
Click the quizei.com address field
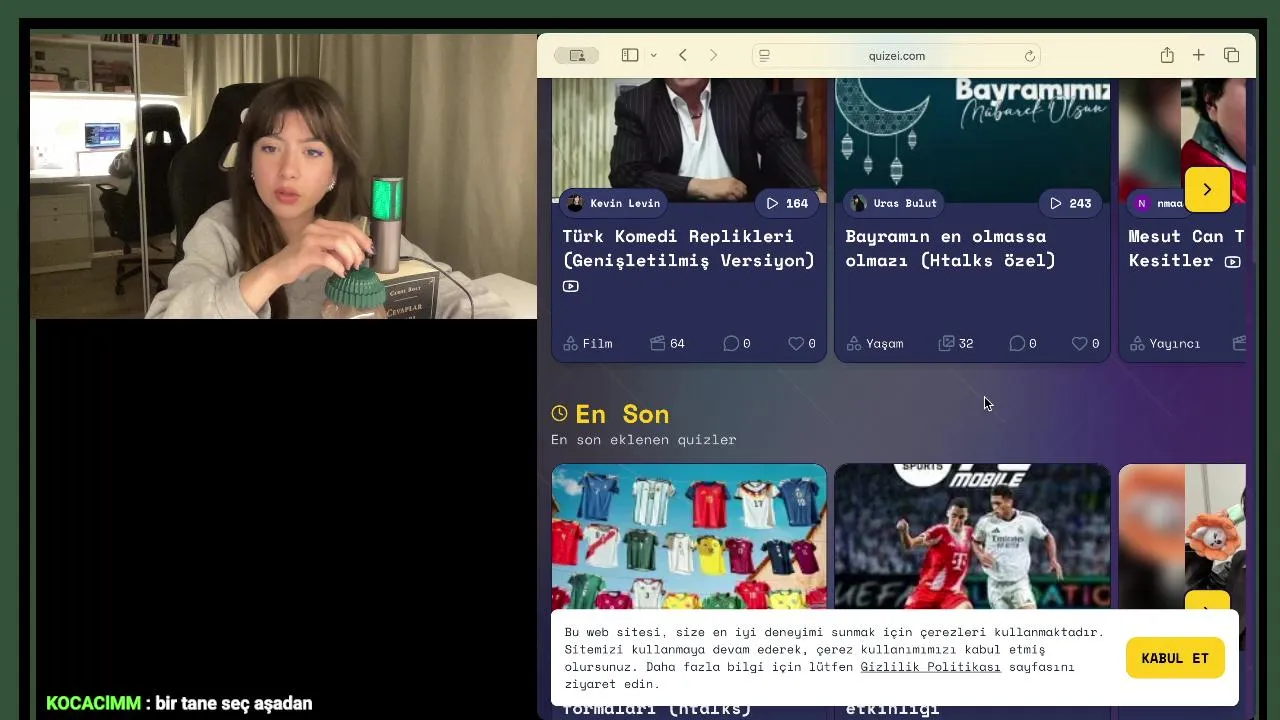pyautogui.click(x=897, y=56)
